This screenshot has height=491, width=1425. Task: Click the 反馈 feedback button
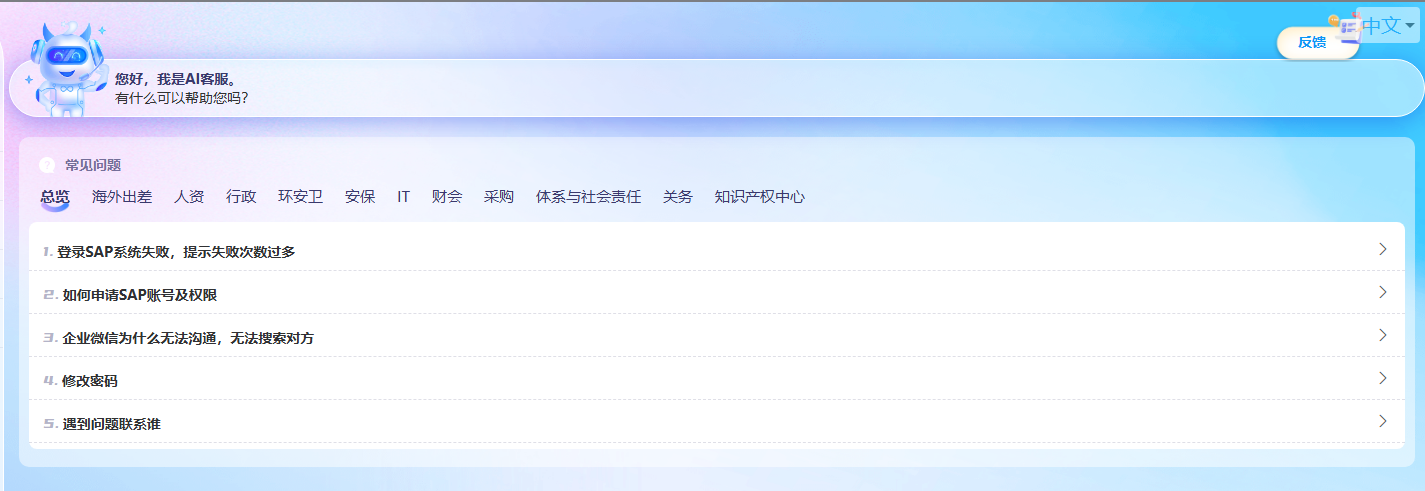click(1312, 42)
